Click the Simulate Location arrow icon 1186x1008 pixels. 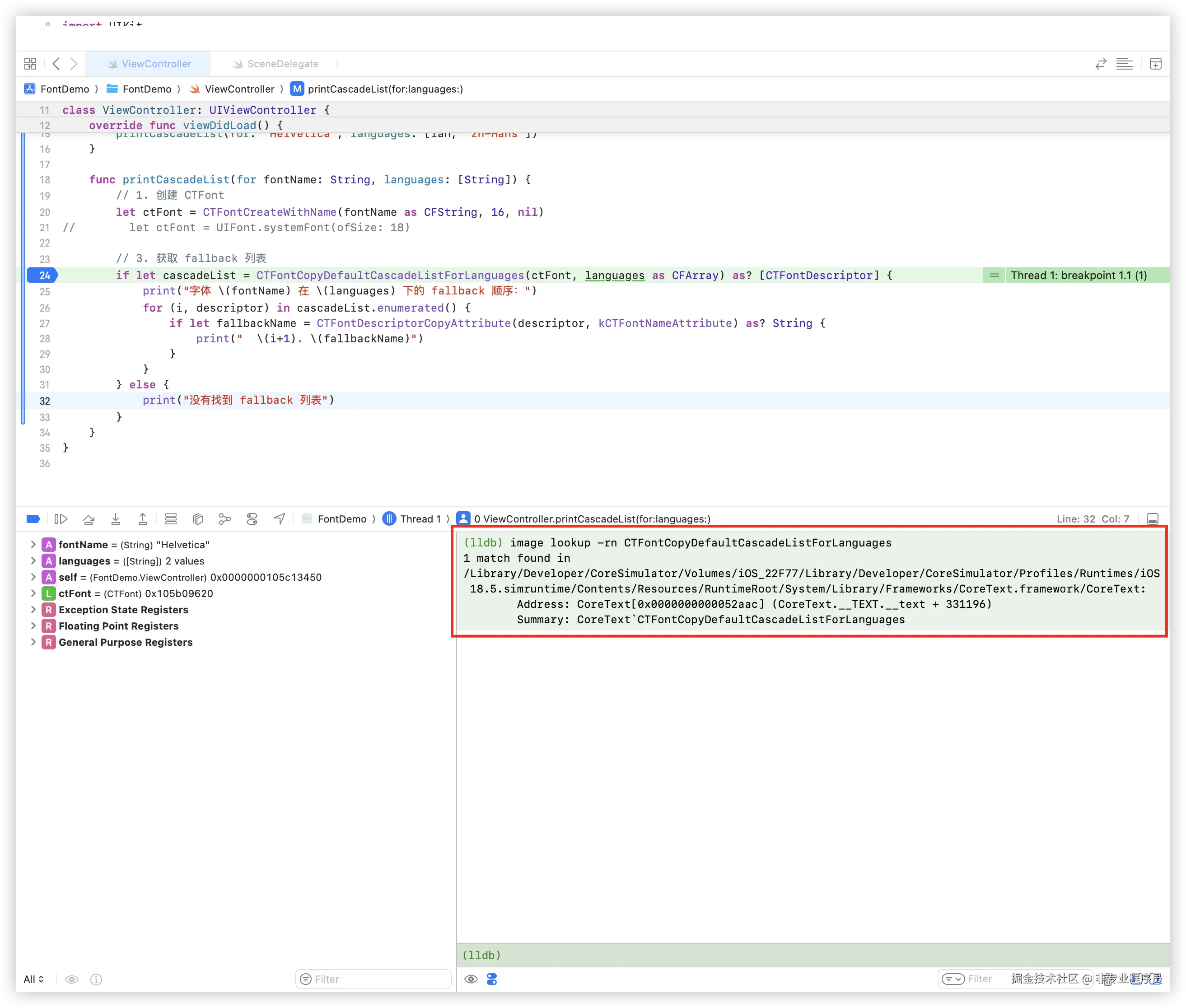coord(279,519)
